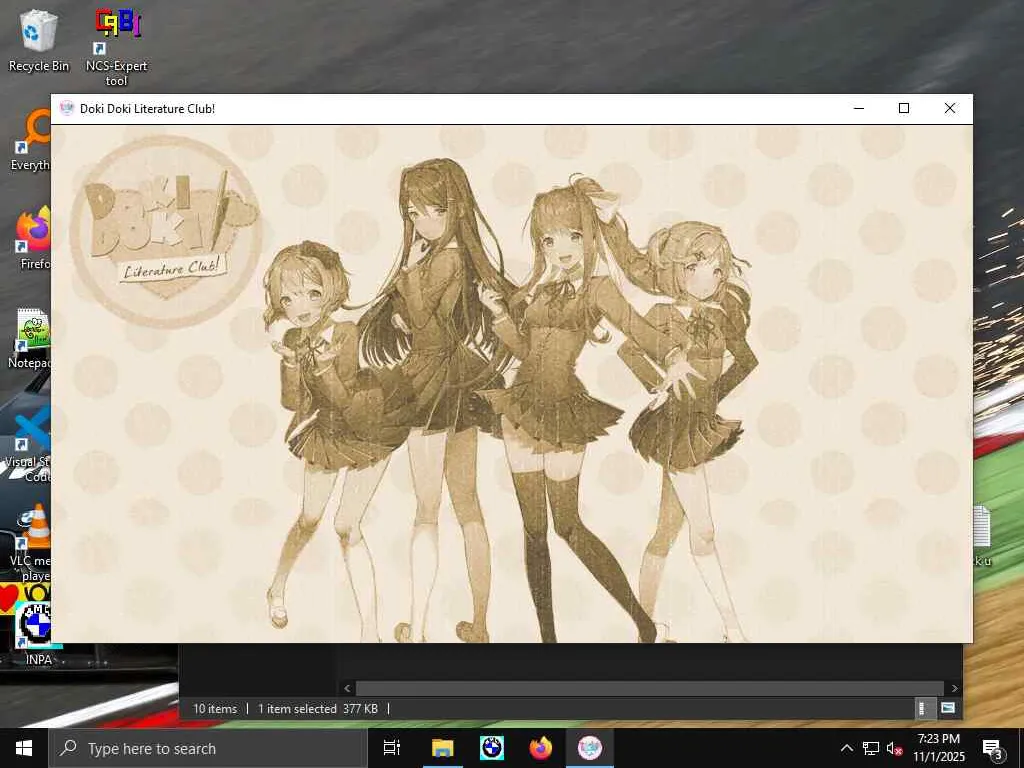This screenshot has width=1024, height=768.
Task: Click the muted volume tray icon
Action: (894, 748)
